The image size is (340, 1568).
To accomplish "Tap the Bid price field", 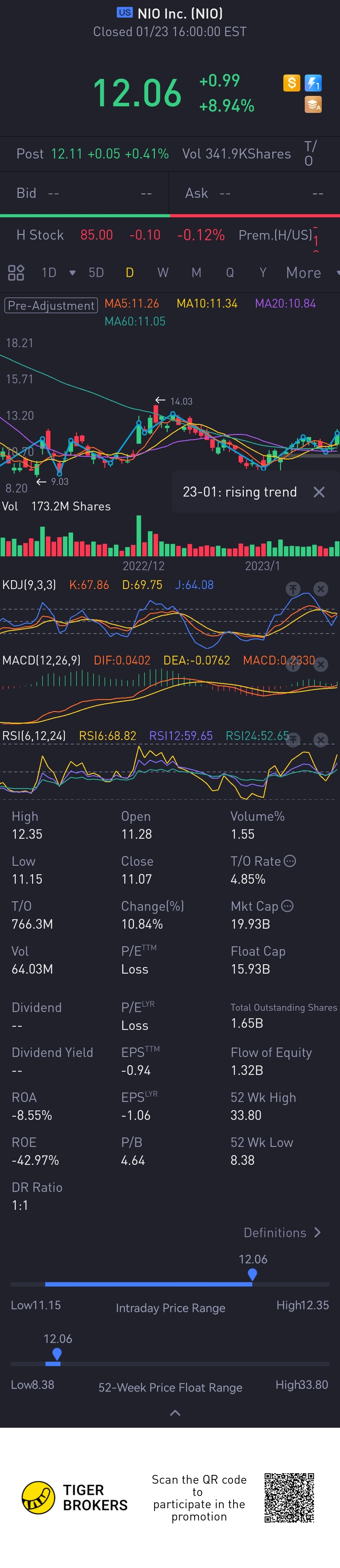I will coord(84,193).
